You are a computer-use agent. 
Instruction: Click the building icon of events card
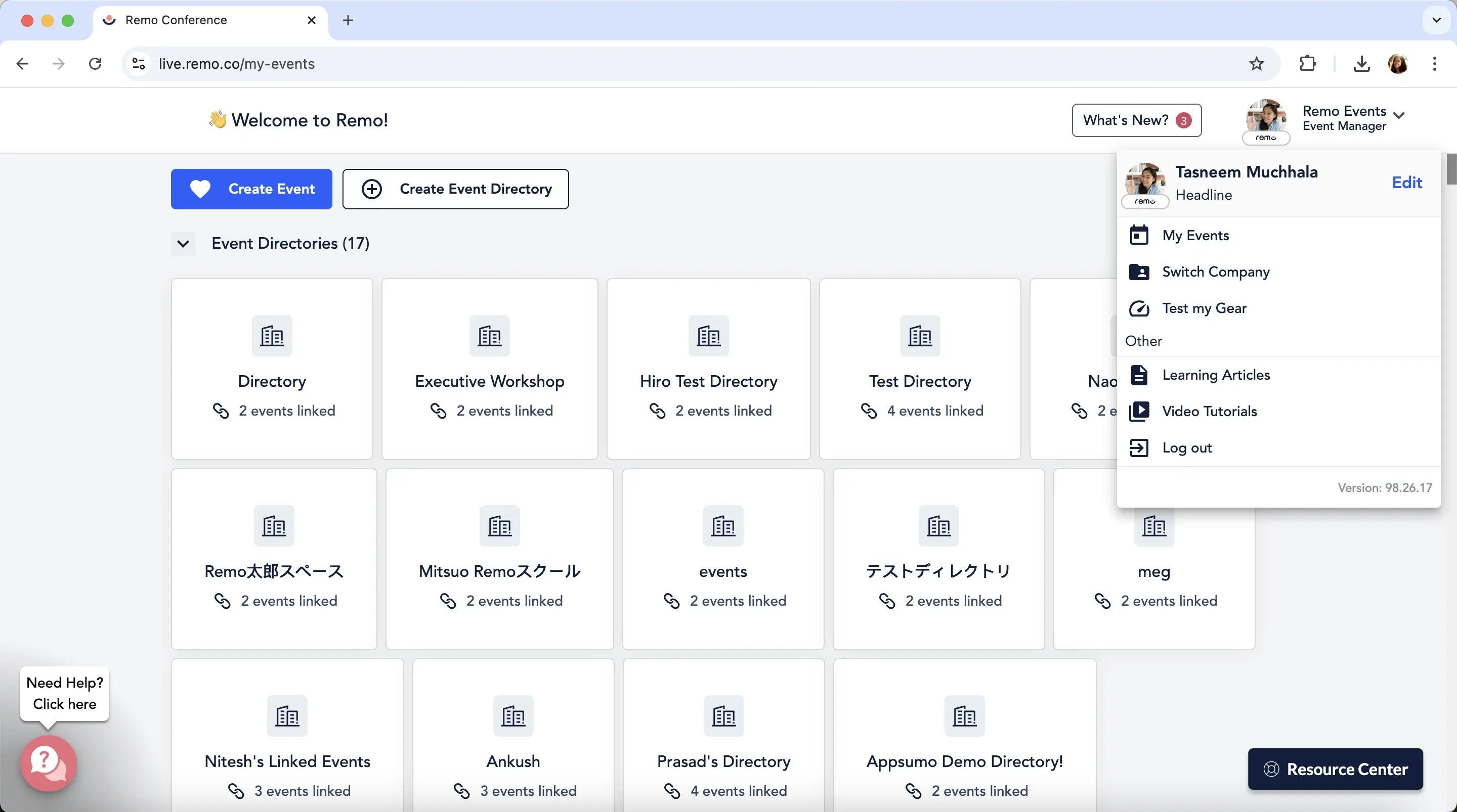click(723, 526)
